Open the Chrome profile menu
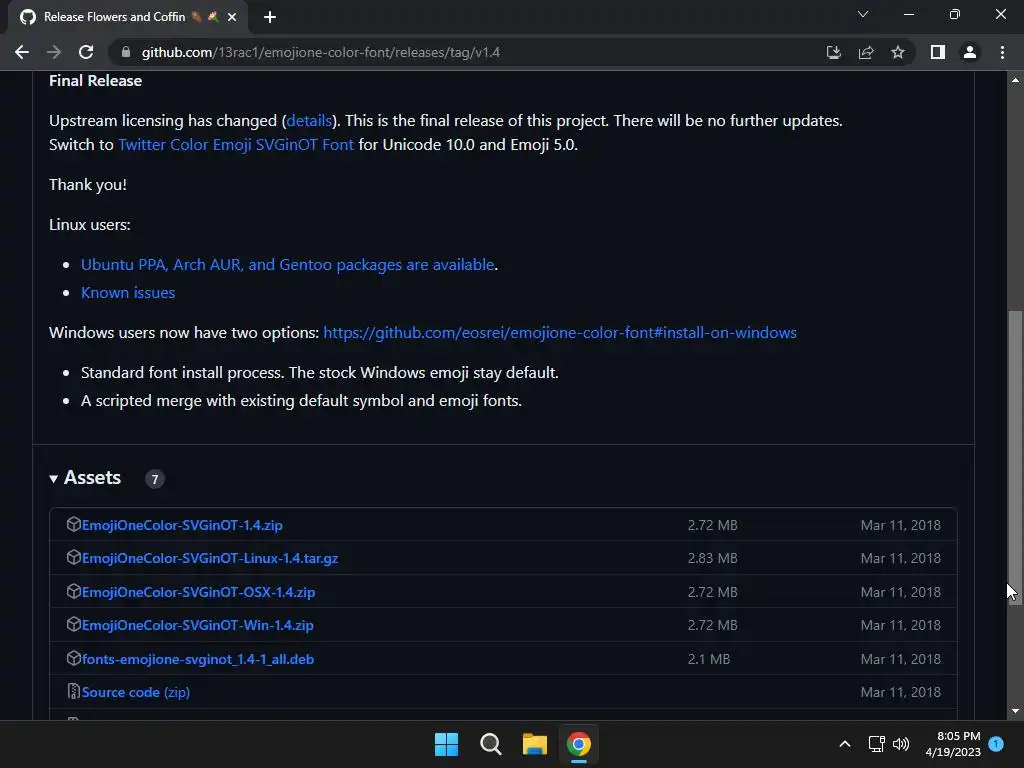The height and width of the screenshot is (768, 1024). [x=970, y=52]
